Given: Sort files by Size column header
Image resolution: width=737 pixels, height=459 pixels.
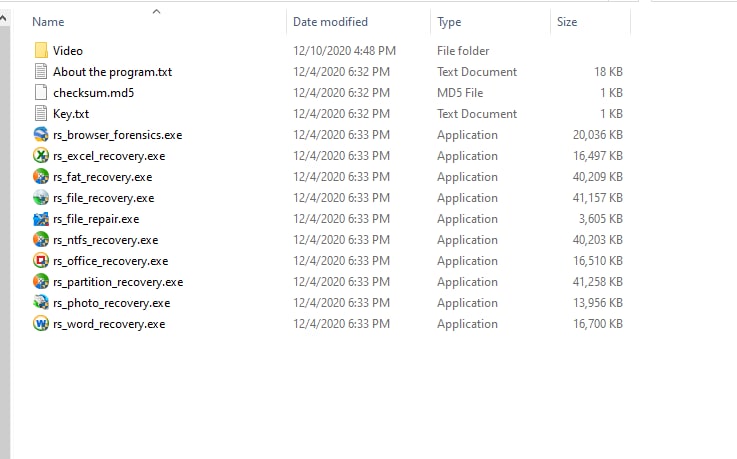Looking at the screenshot, I should coord(567,22).
